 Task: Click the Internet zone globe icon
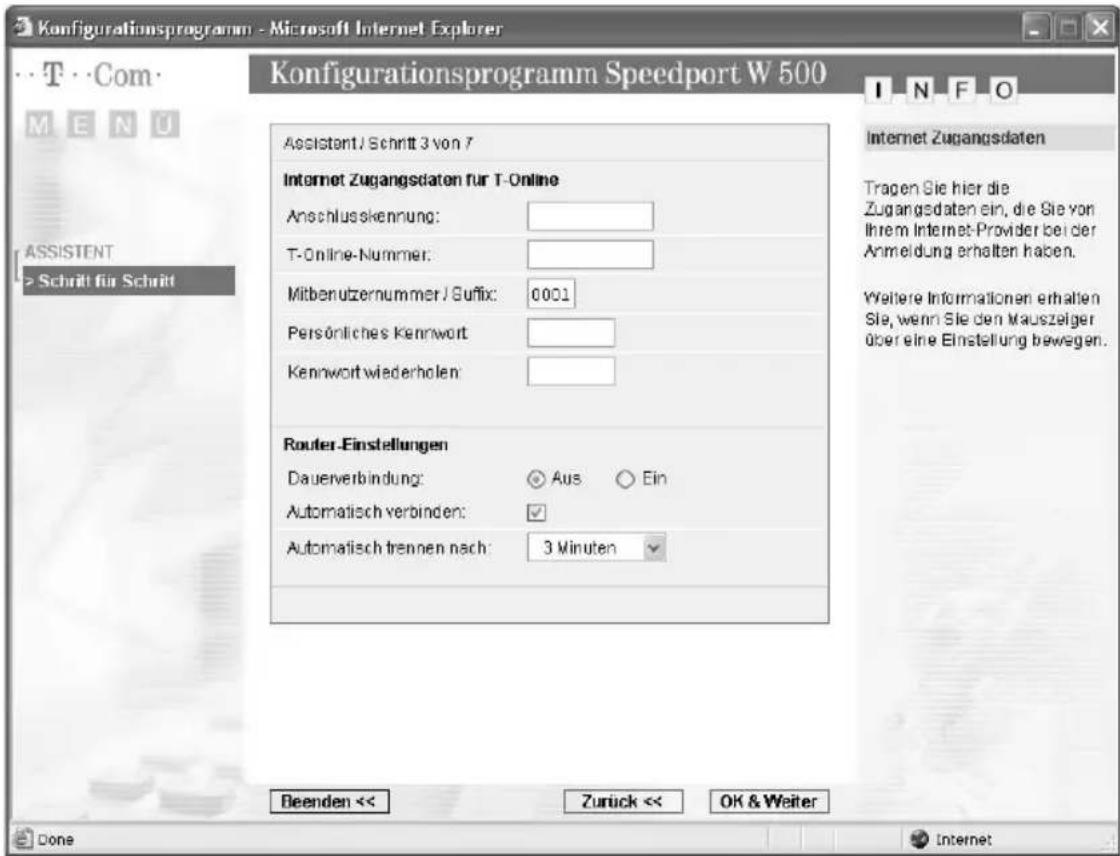[920, 840]
